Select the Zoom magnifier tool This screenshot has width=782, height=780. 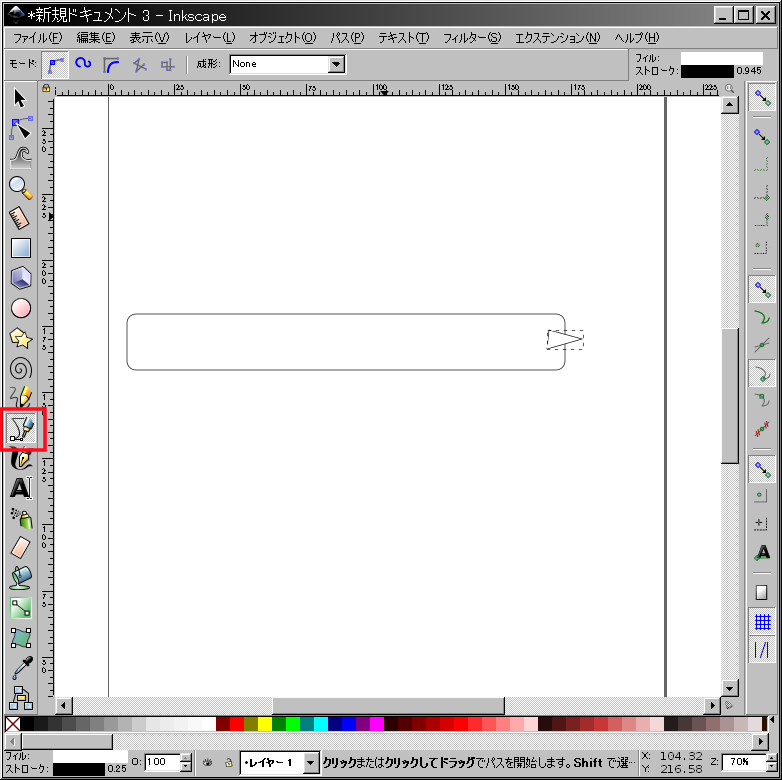[20, 188]
